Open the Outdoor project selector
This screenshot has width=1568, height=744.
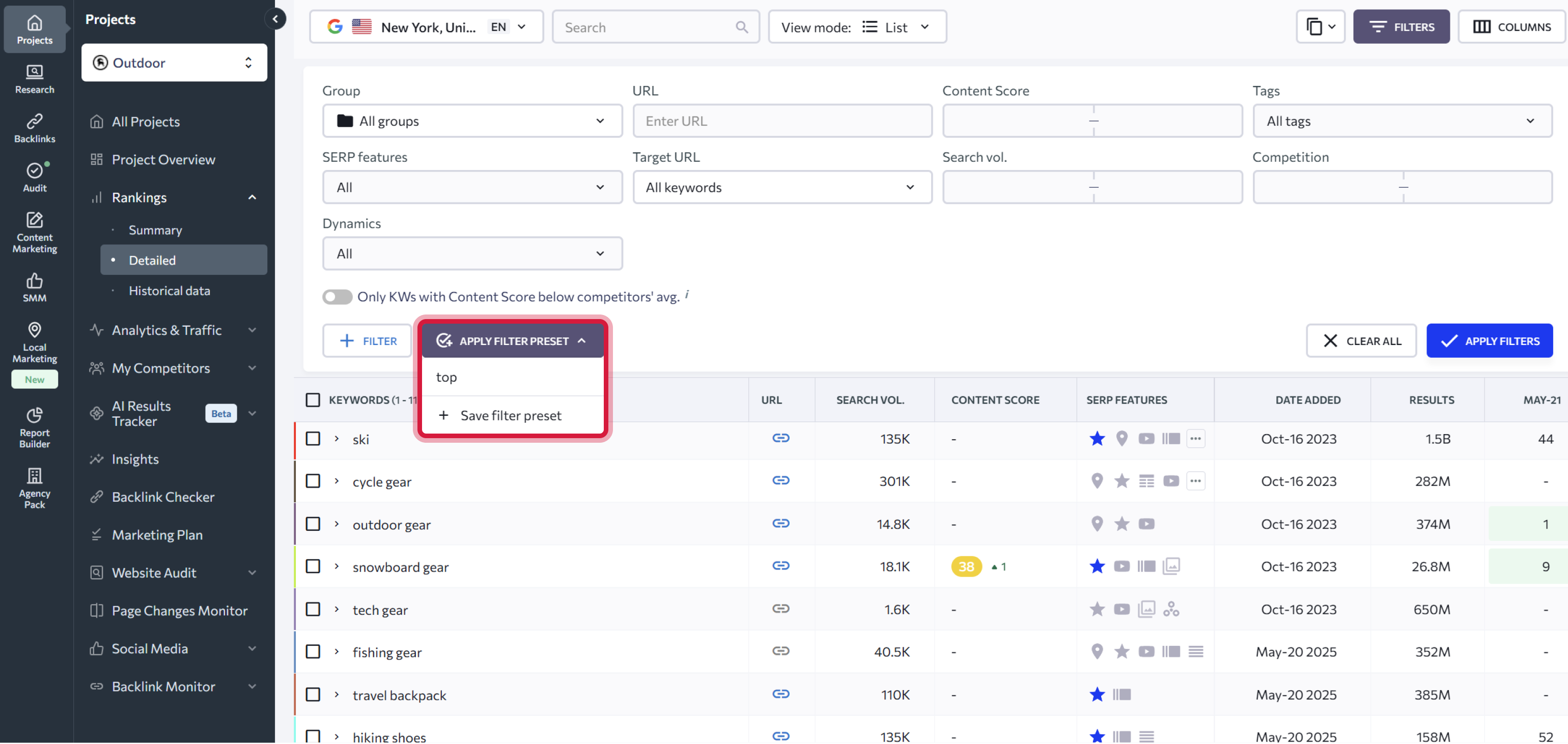(x=174, y=63)
